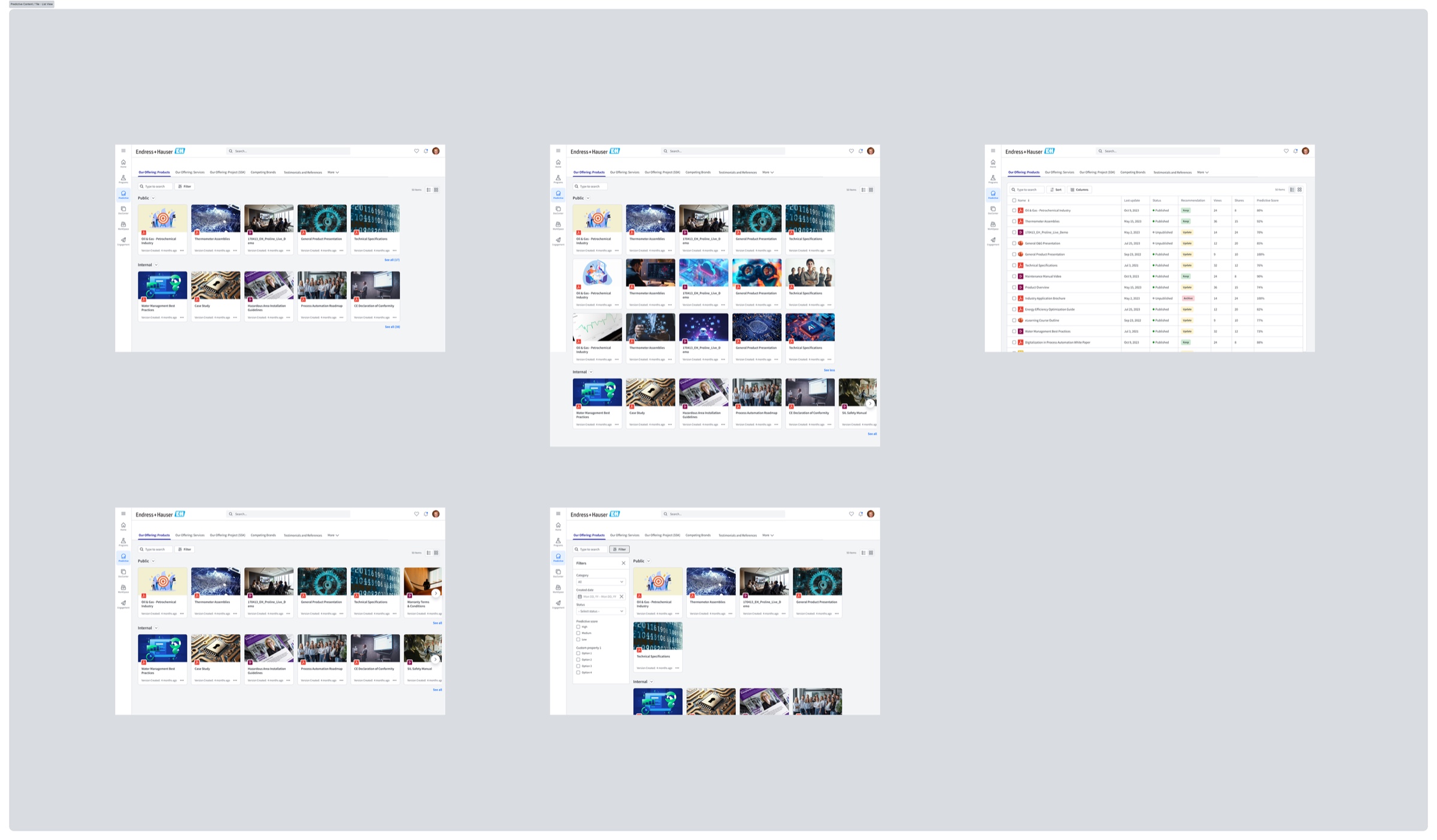
Task: Open the notifications bell in the Filters-panel frame
Action: point(860,514)
